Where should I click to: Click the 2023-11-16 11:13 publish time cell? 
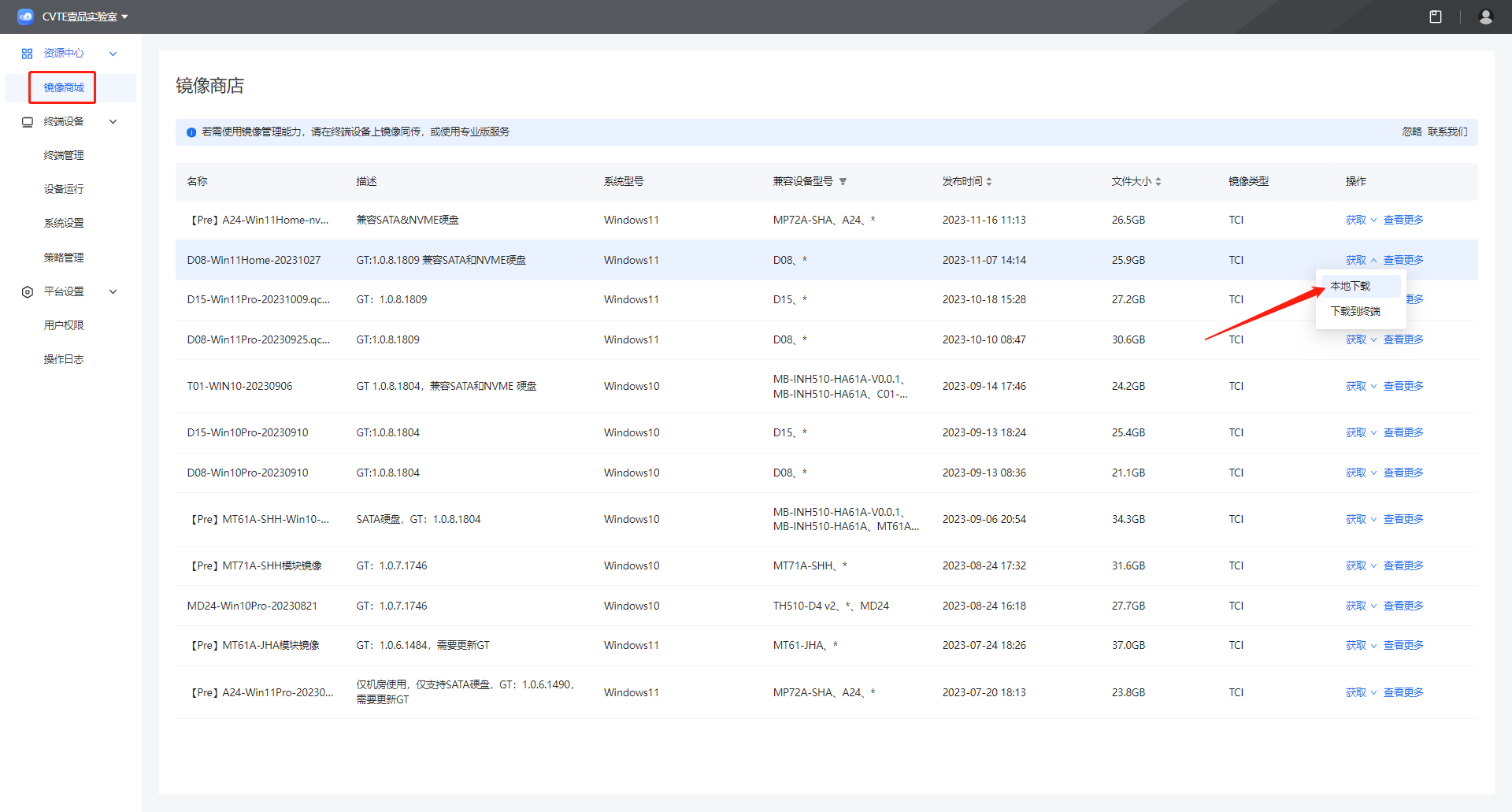coord(984,221)
